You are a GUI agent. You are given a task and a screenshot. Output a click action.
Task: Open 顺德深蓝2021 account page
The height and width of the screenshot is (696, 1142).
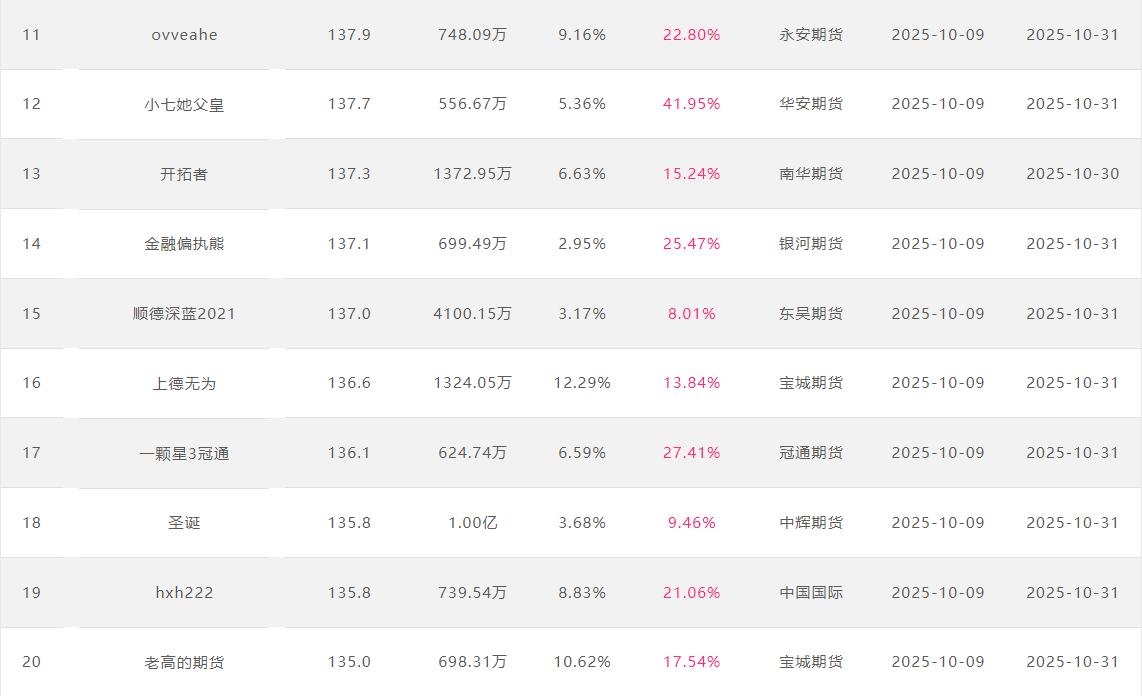(x=184, y=313)
